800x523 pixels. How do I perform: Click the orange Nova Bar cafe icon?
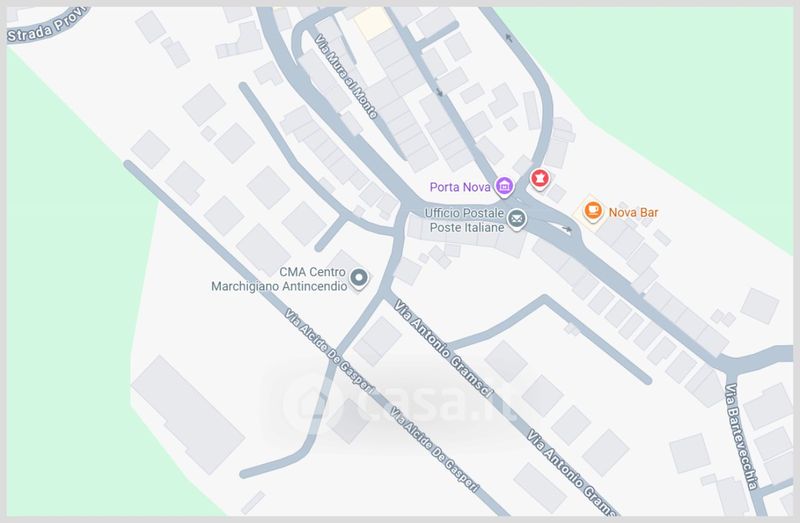(593, 211)
